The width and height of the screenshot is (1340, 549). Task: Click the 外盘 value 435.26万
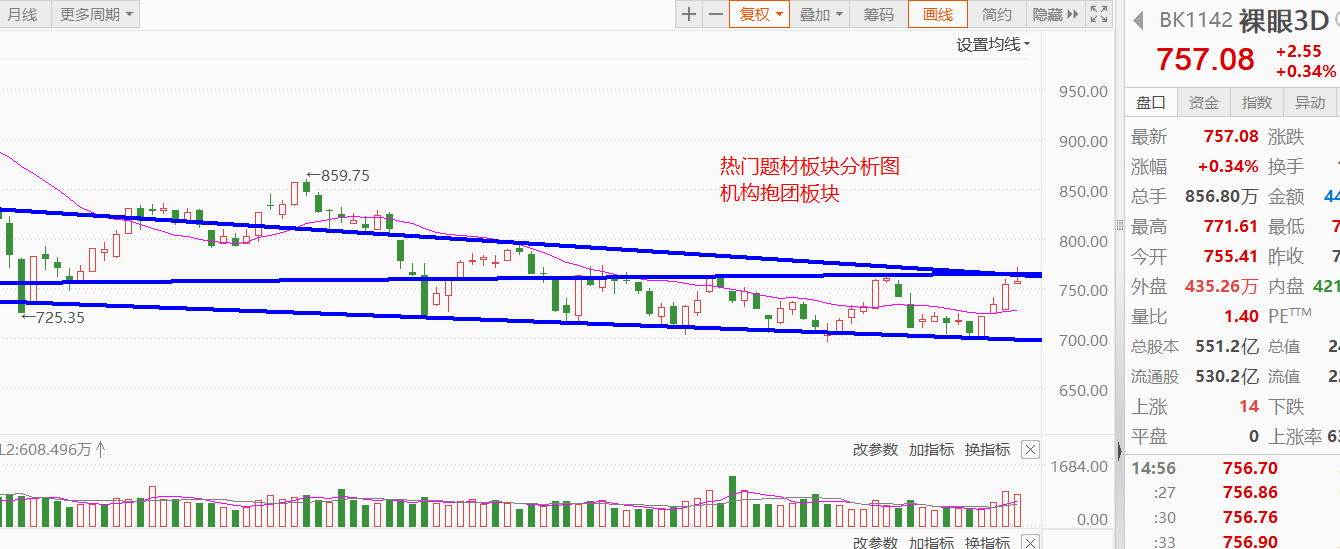pos(1221,287)
